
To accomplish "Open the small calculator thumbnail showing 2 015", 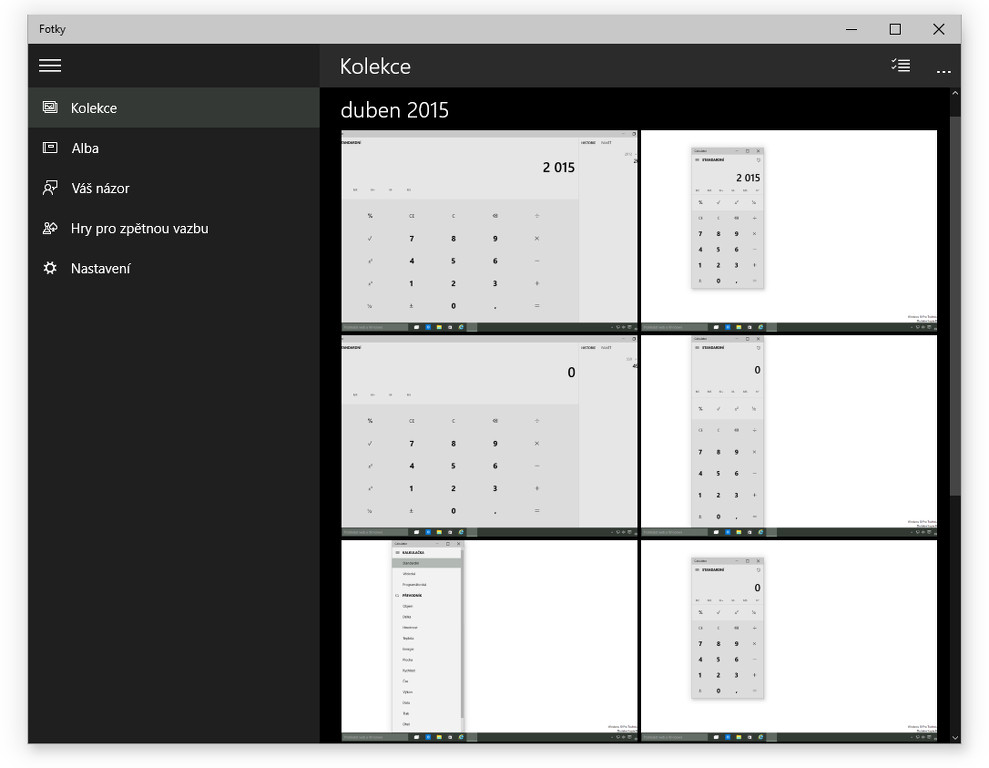I will point(788,231).
